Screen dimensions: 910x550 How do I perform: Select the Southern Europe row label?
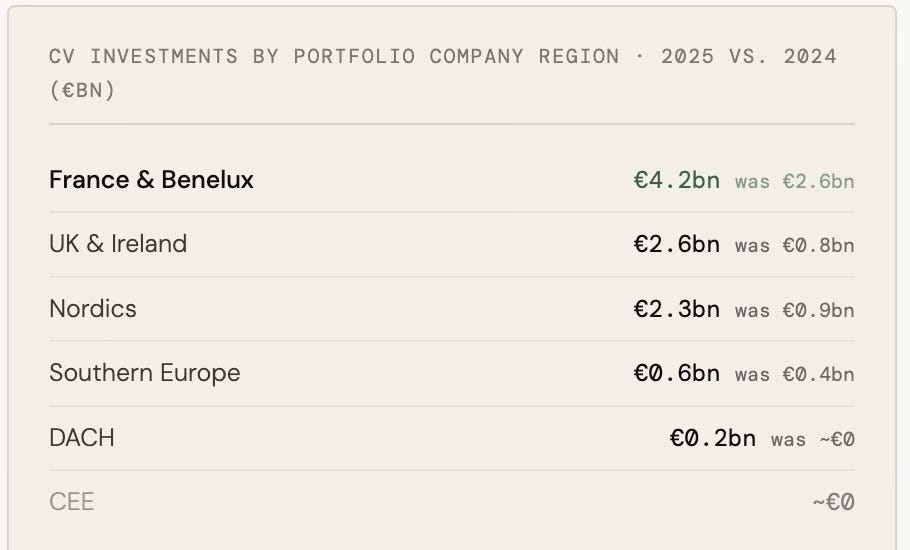pos(145,373)
